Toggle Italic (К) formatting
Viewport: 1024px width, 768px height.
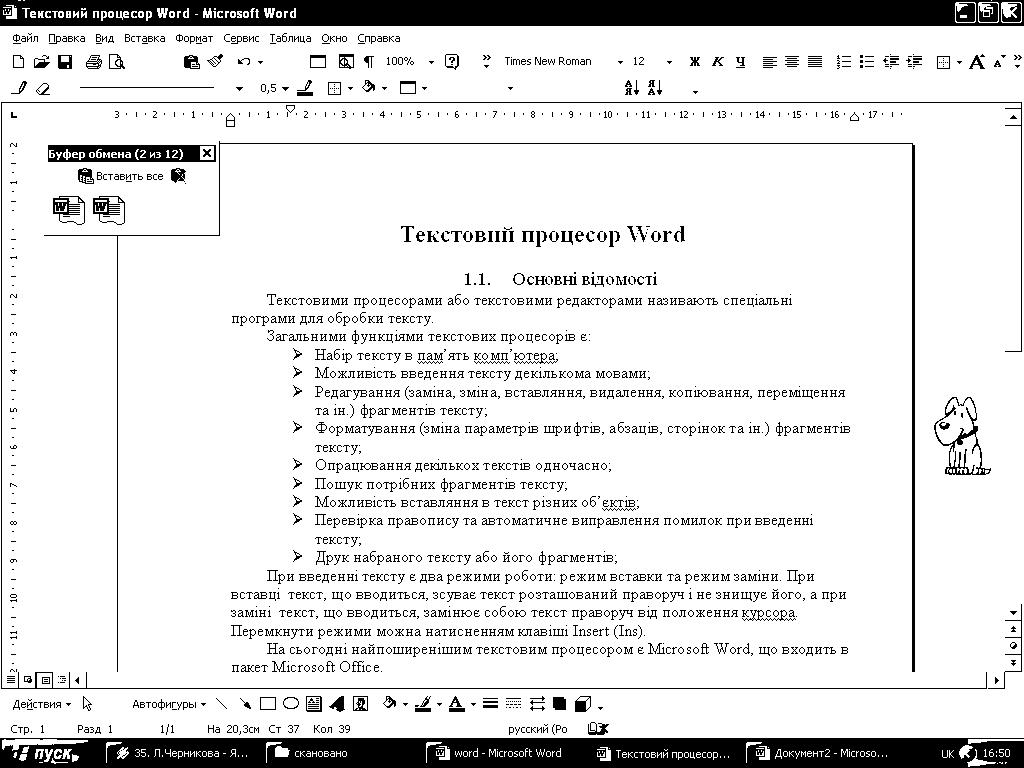tap(718, 62)
